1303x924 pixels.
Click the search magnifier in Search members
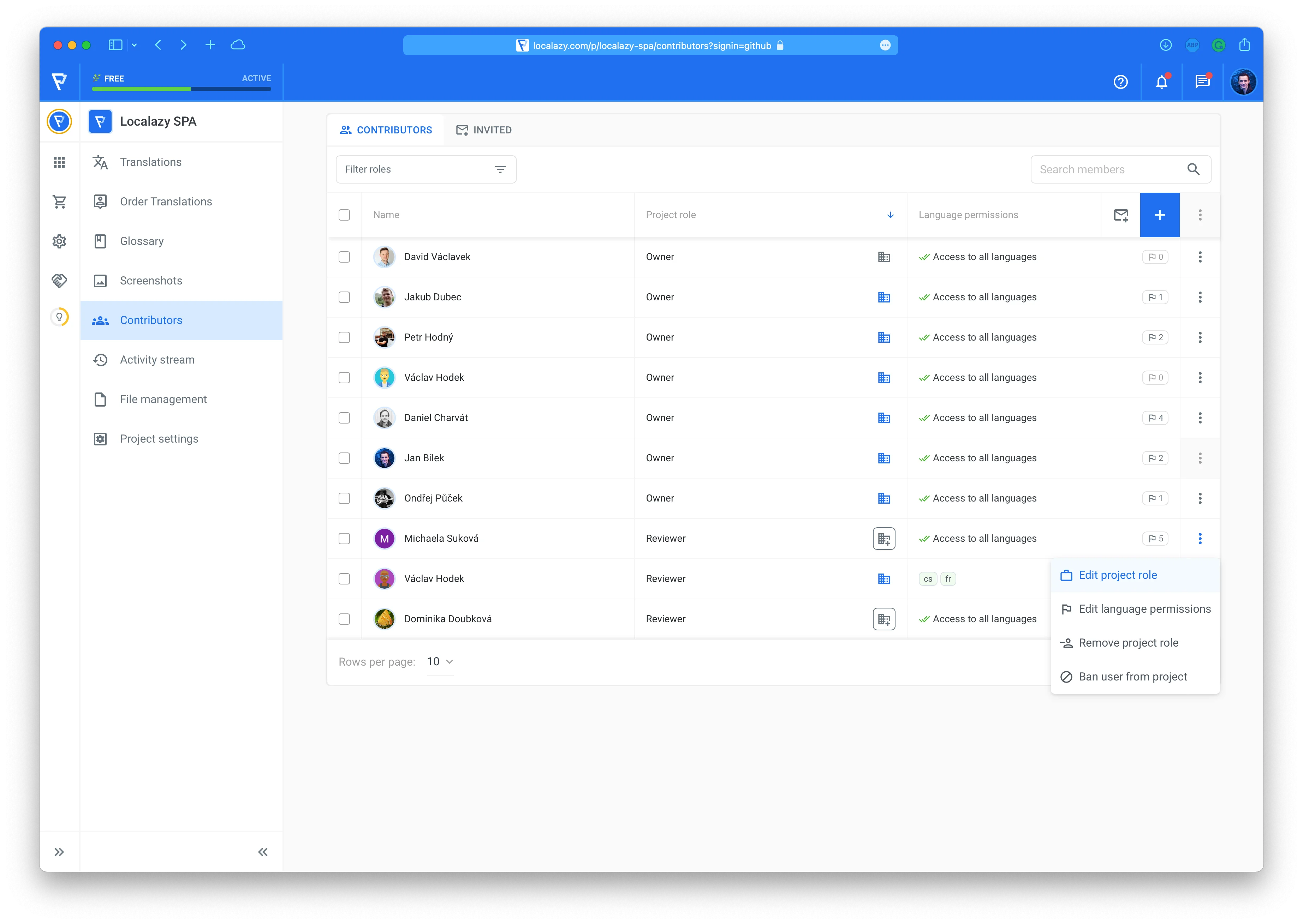pyautogui.click(x=1193, y=169)
